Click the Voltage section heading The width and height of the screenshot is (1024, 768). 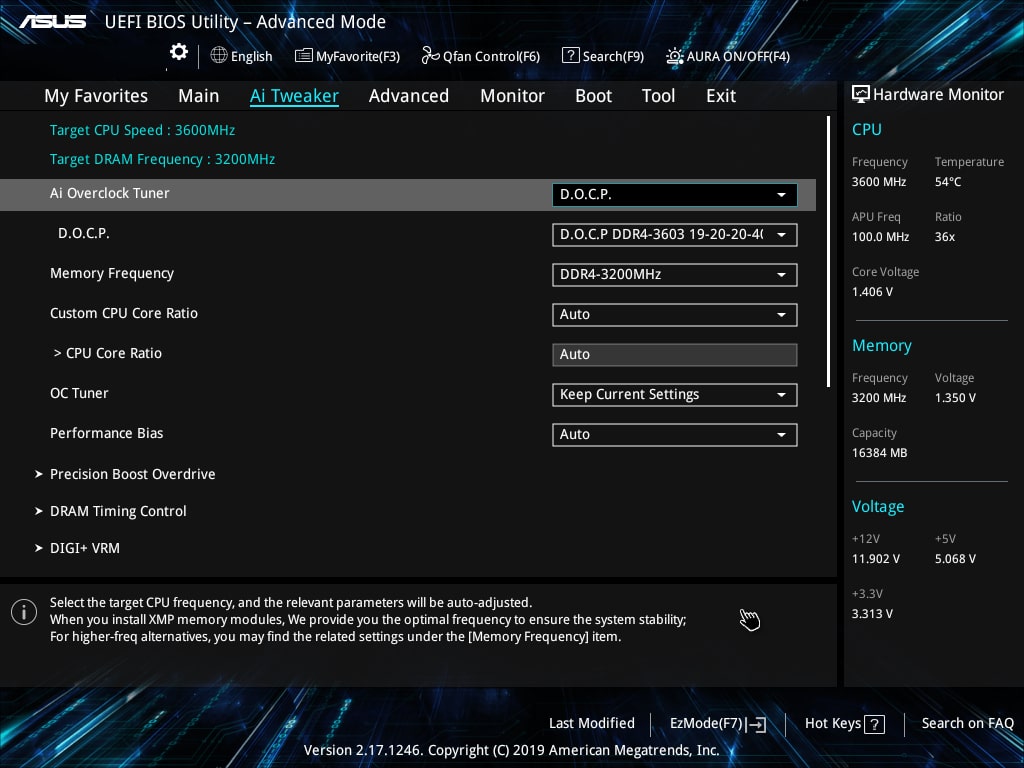878,507
